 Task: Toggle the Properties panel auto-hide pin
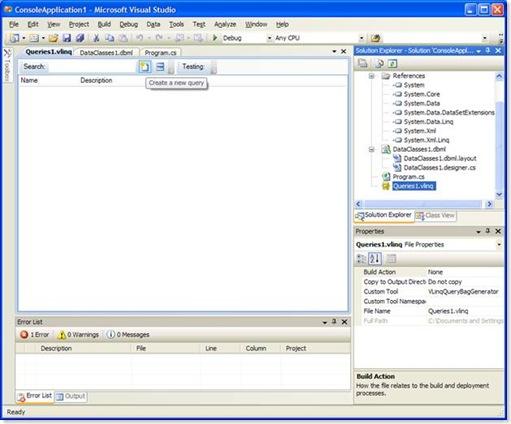[x=488, y=231]
